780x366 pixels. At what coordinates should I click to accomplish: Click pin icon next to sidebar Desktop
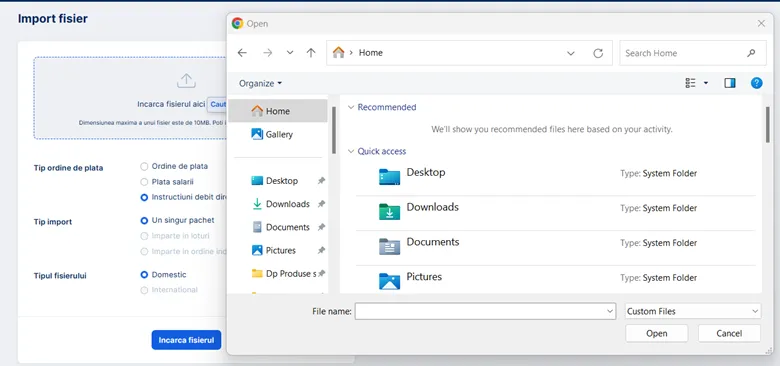(x=321, y=181)
